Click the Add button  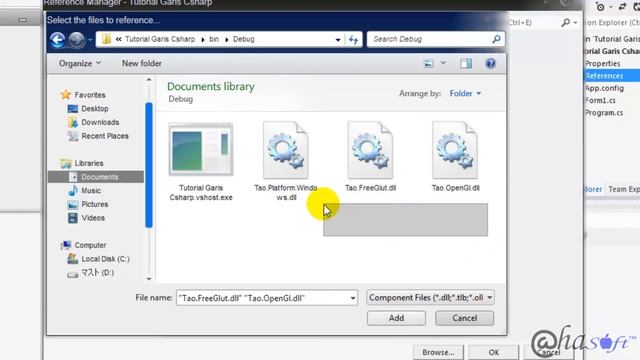coord(396,318)
